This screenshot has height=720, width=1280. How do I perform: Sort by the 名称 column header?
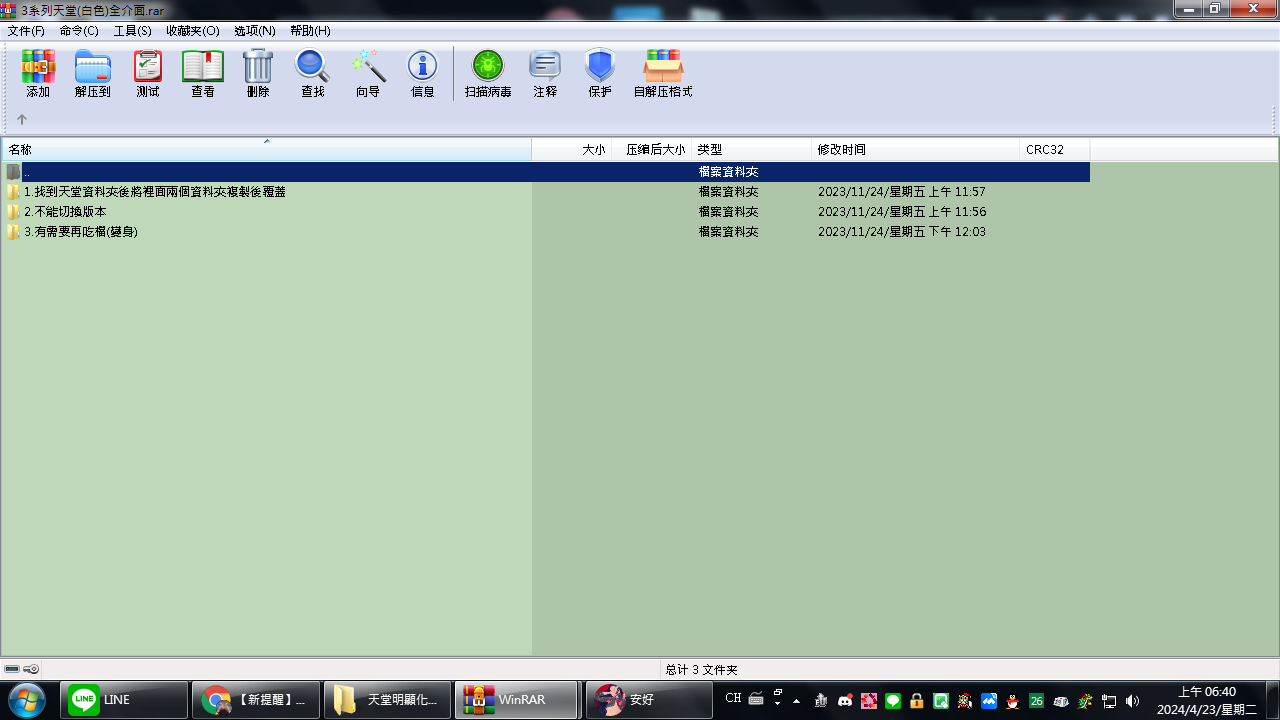tap(267, 149)
